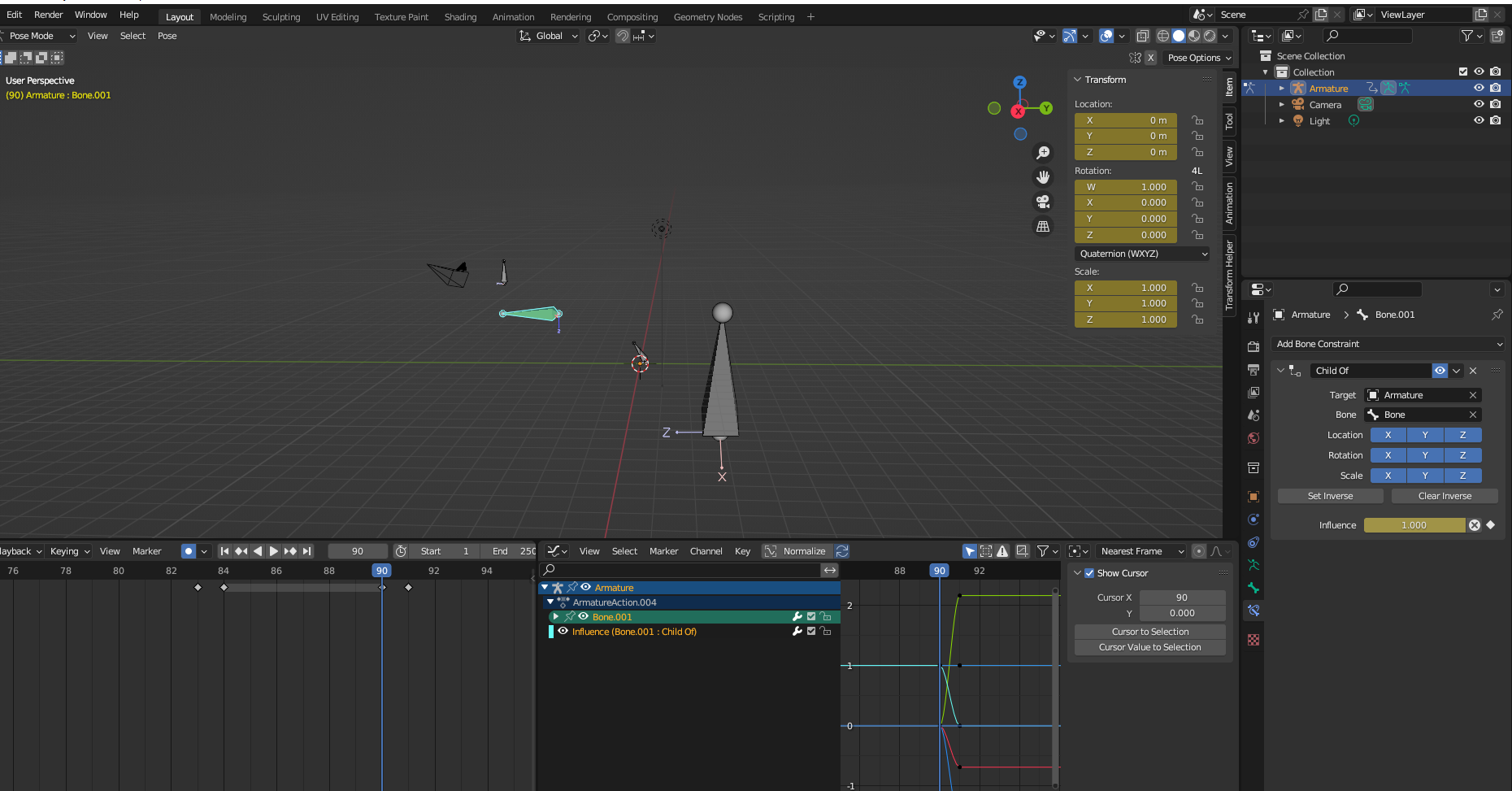Open the graph editor Channel menu

click(x=706, y=551)
